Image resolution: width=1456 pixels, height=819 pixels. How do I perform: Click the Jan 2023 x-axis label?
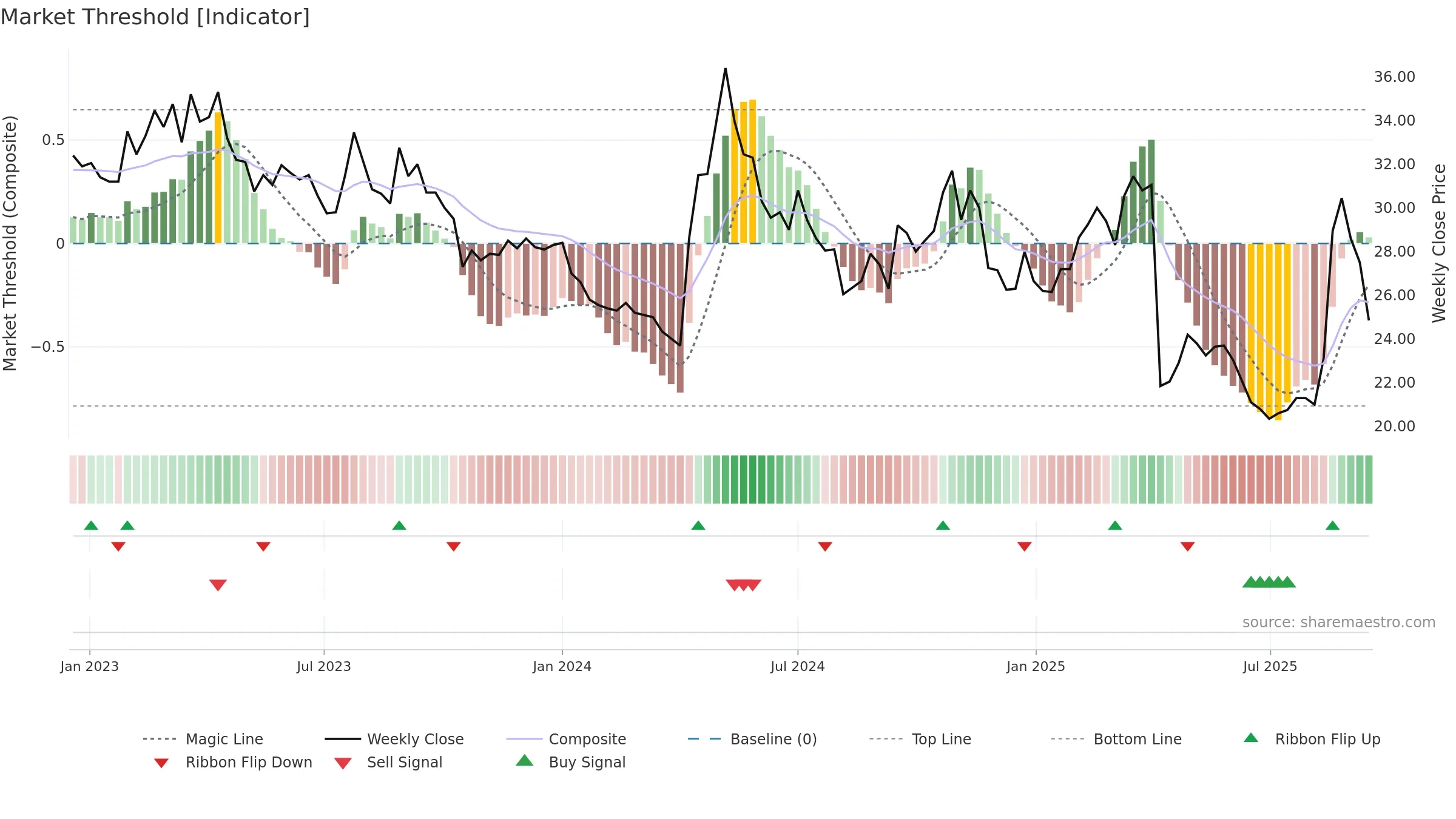pyautogui.click(x=90, y=666)
